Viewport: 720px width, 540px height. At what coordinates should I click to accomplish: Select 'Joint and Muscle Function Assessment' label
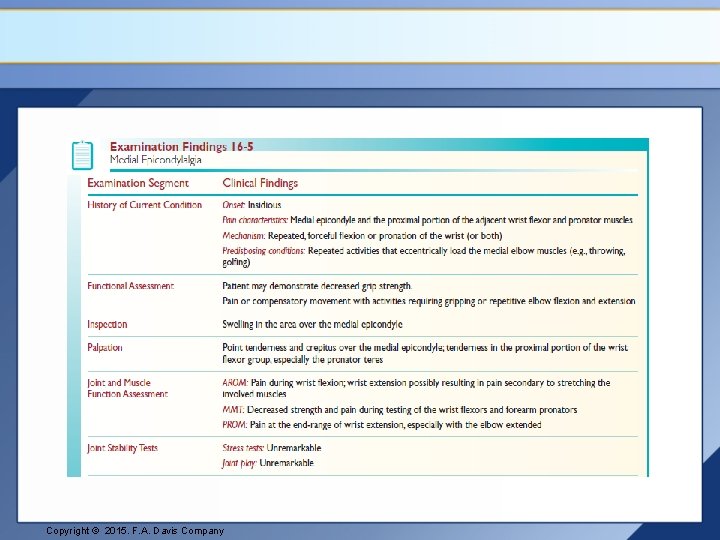point(128,388)
